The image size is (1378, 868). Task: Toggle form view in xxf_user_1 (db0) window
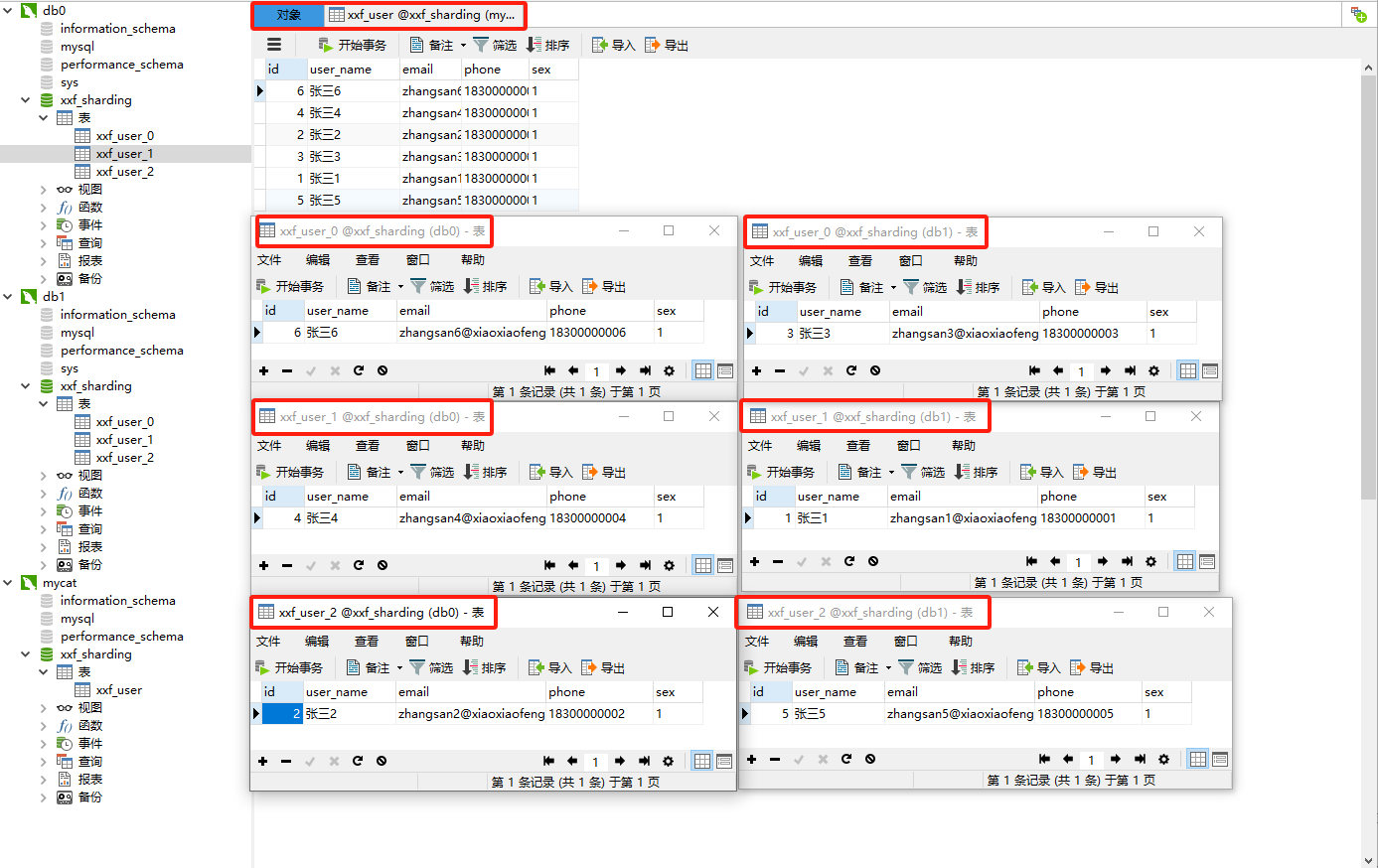[726, 564]
